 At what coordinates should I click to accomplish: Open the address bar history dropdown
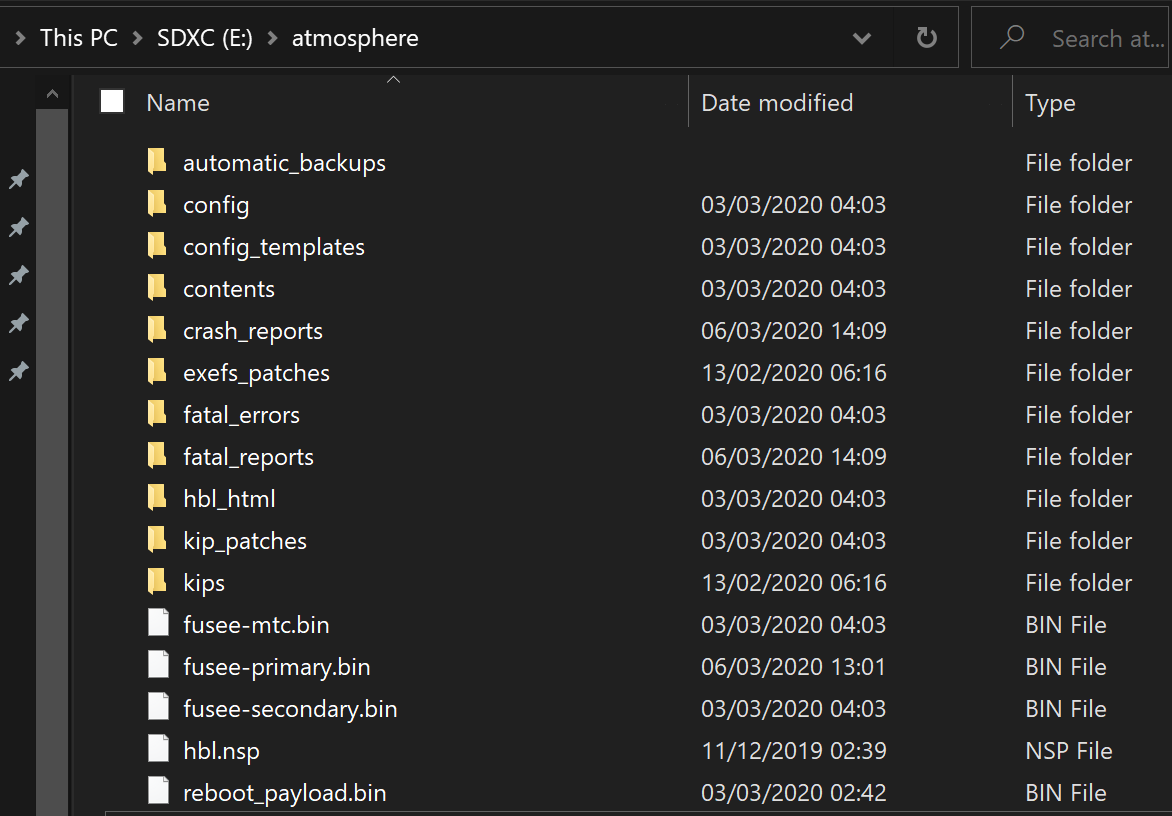click(x=862, y=38)
